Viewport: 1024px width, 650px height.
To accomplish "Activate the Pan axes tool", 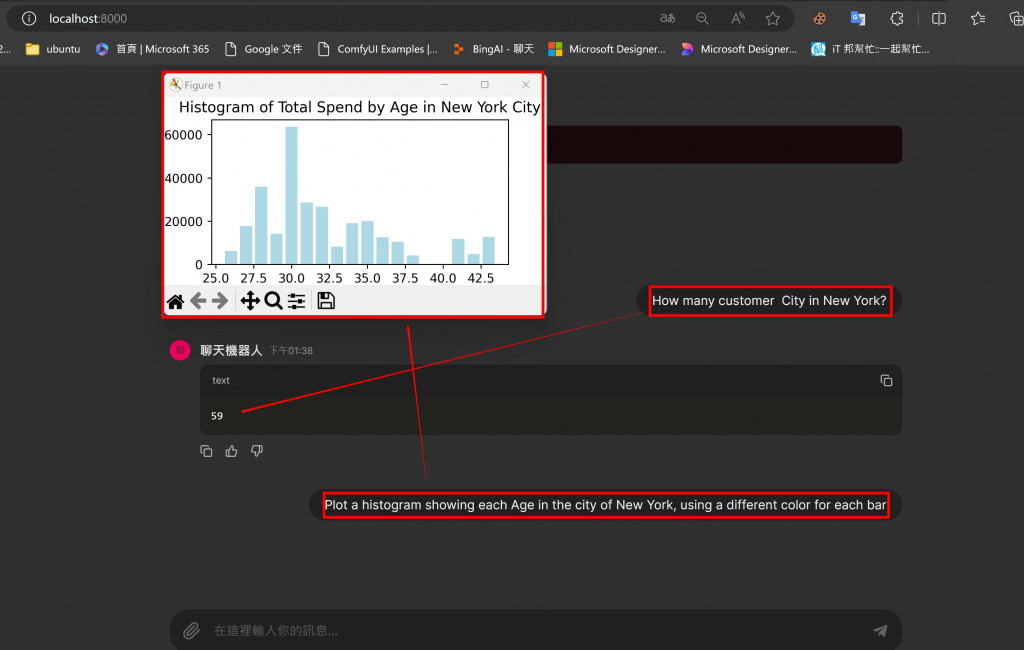I will click(250, 301).
